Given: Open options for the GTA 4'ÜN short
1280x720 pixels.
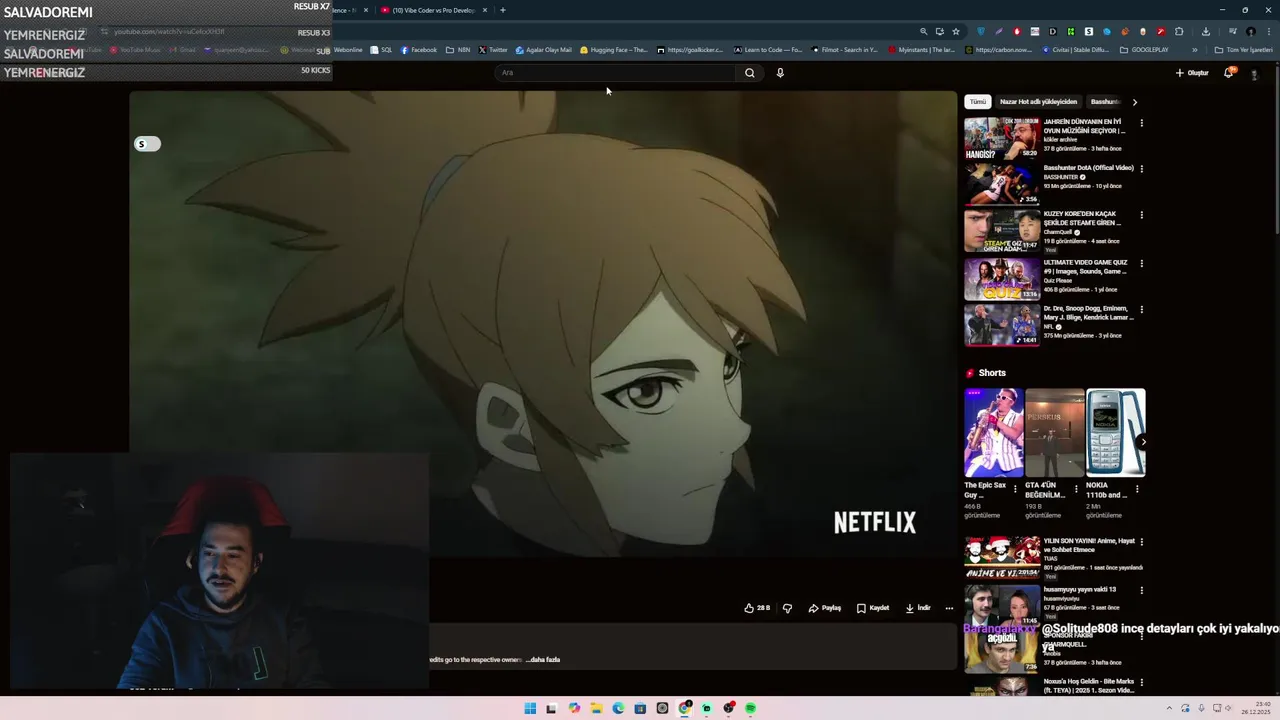Looking at the screenshot, I should click(x=1076, y=490).
